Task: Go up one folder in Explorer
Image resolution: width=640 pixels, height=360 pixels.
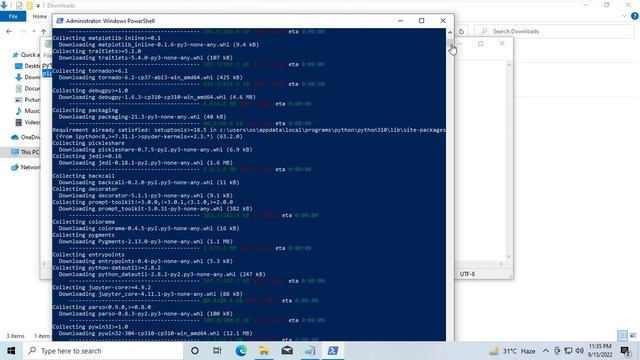Action: pyautogui.click(x=43, y=31)
